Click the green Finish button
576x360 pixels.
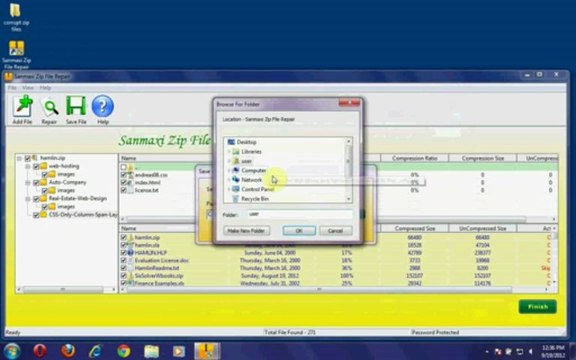pos(537,307)
